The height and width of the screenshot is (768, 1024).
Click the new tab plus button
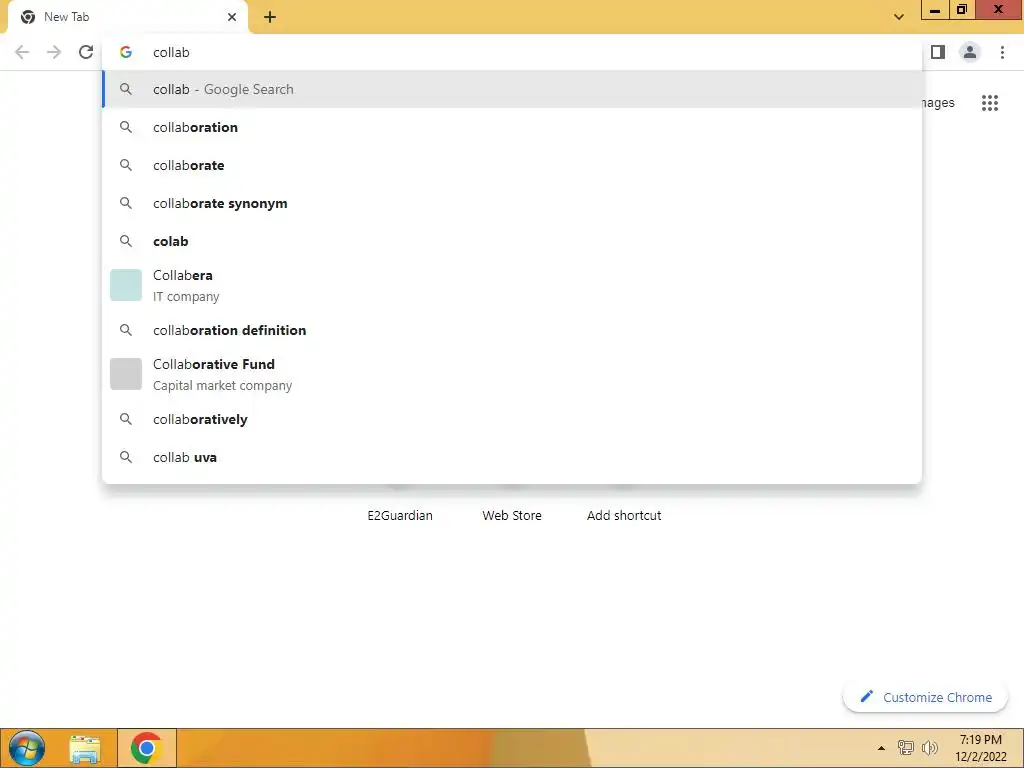[270, 17]
